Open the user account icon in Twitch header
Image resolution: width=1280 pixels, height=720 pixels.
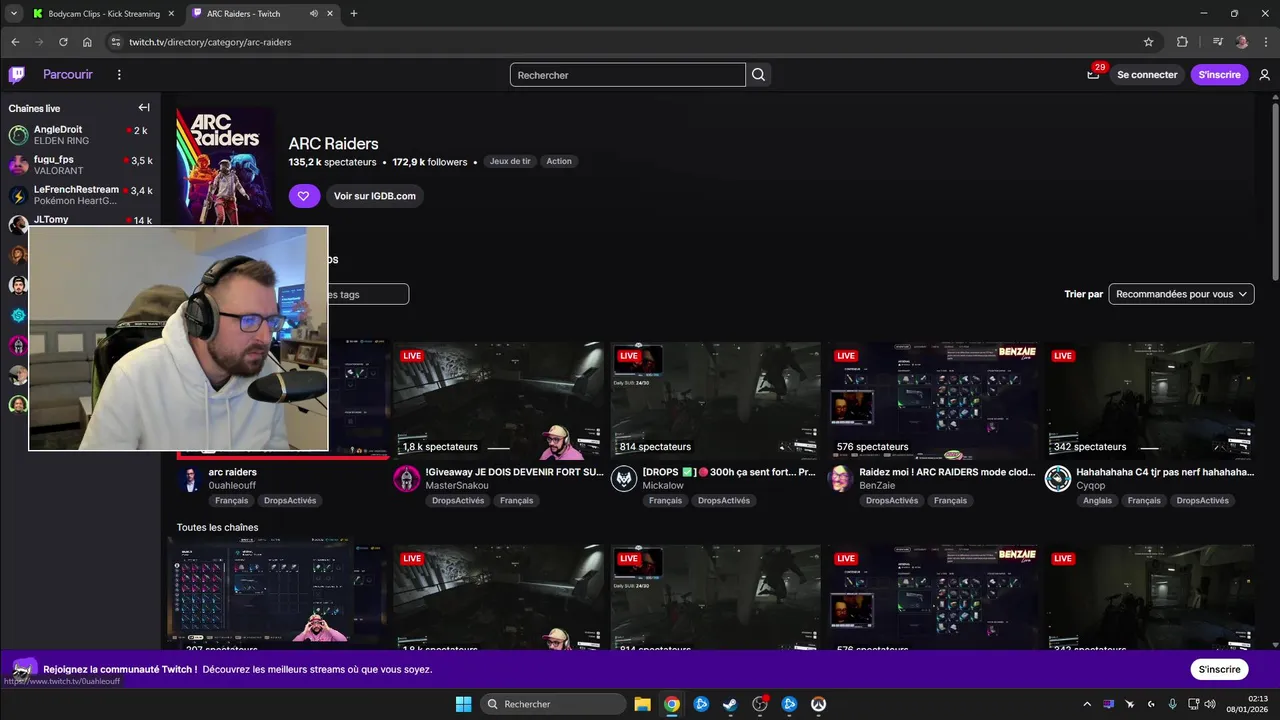click(x=1264, y=75)
